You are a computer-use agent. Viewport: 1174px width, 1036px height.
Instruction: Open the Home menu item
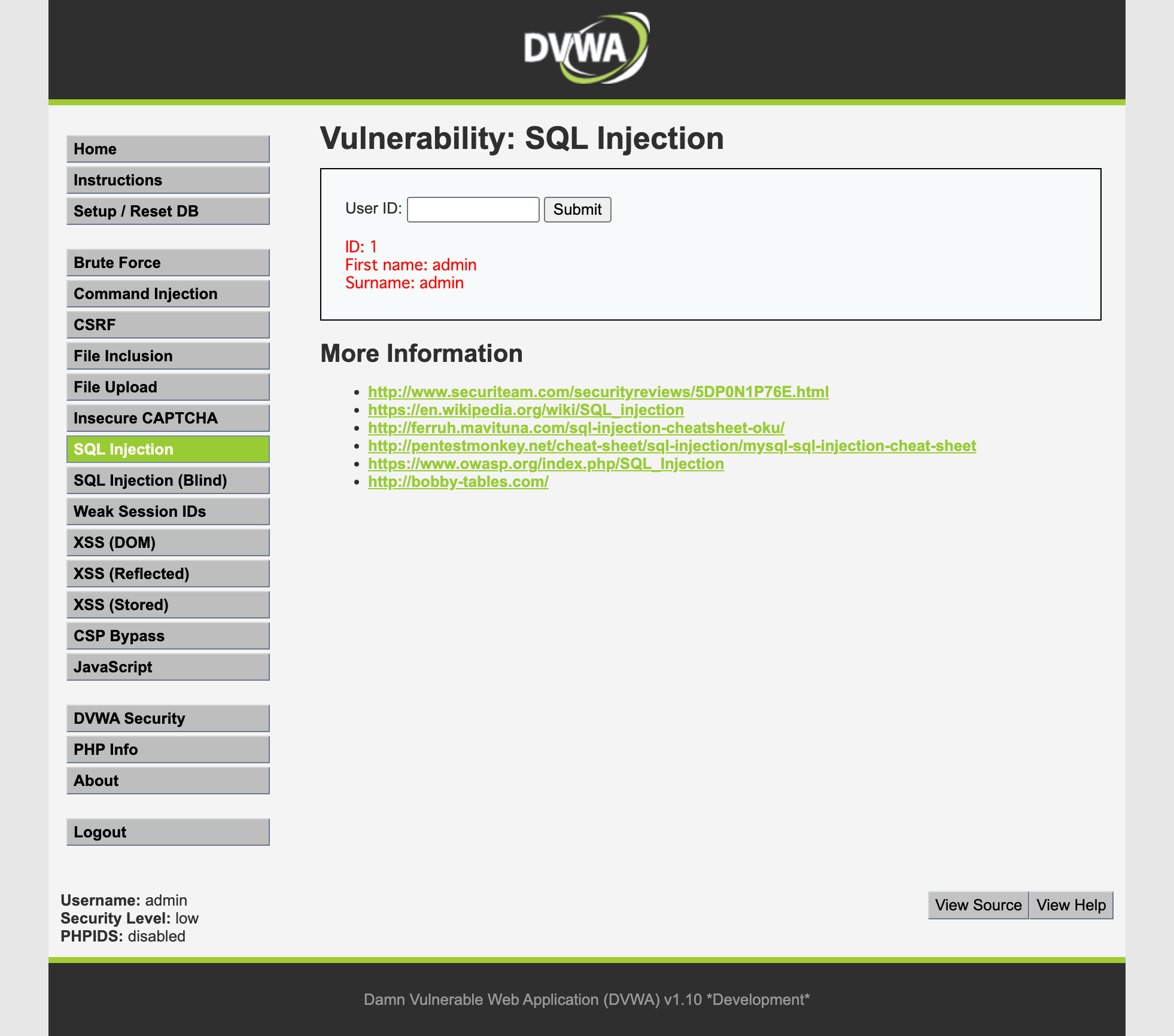pyautogui.click(x=168, y=149)
